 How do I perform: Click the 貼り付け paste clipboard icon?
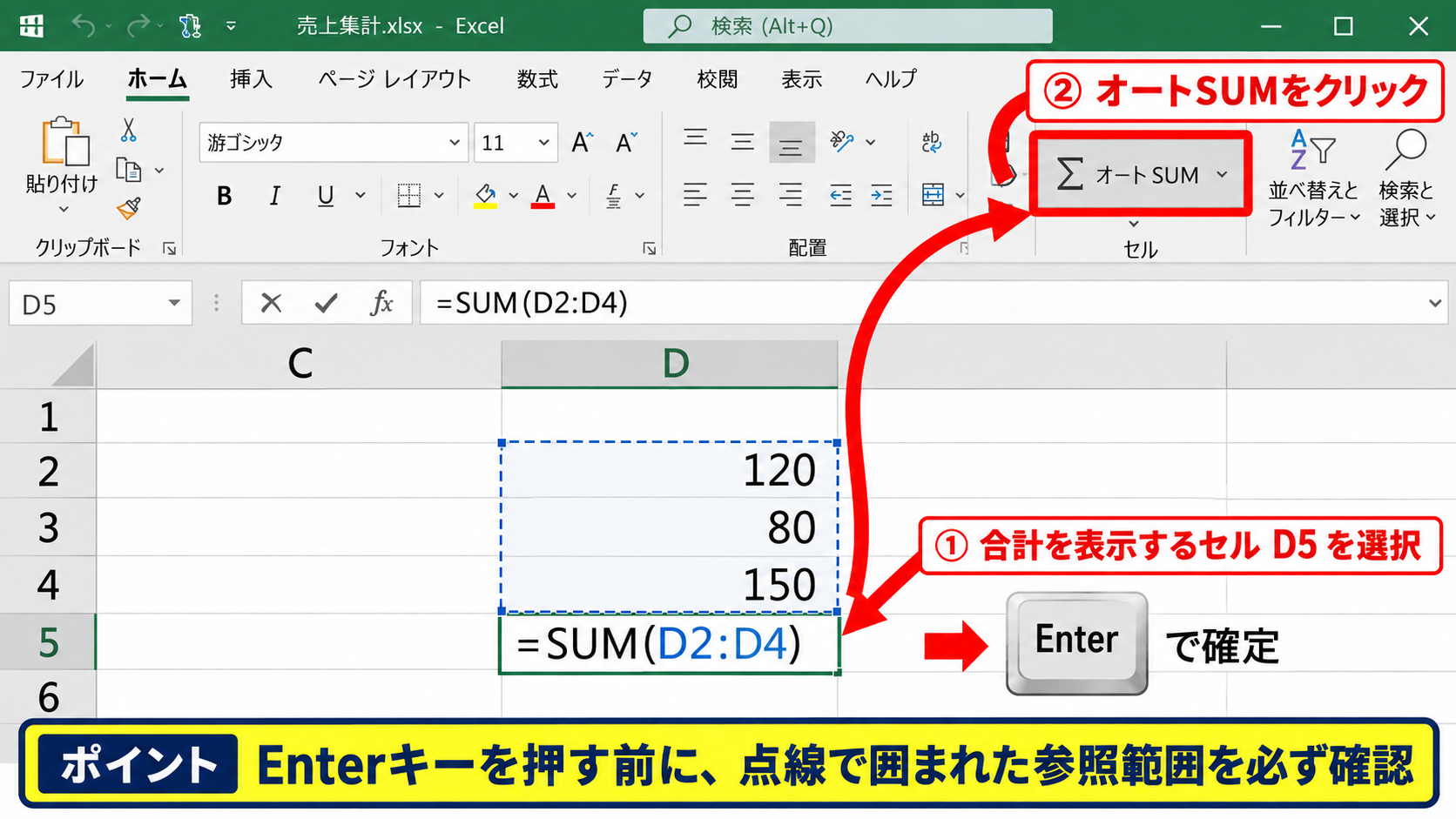[x=65, y=141]
